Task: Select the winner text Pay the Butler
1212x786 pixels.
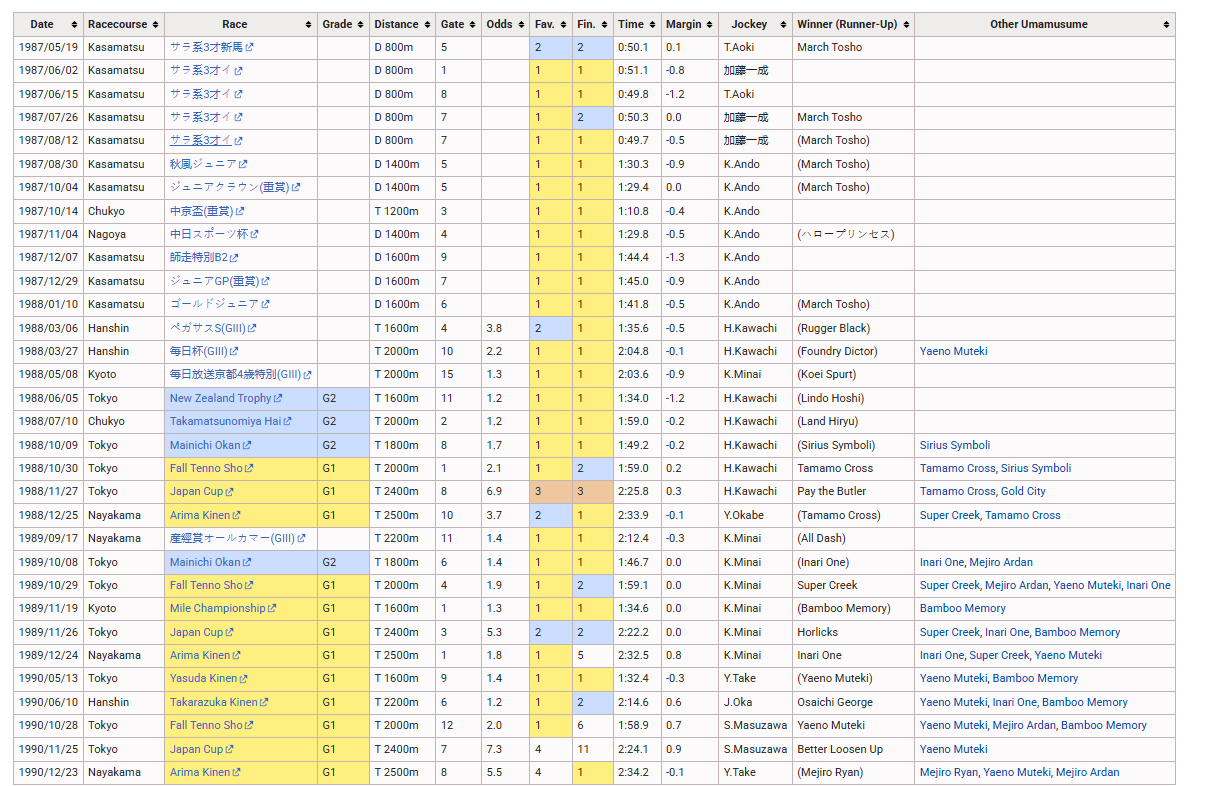Action: (831, 491)
